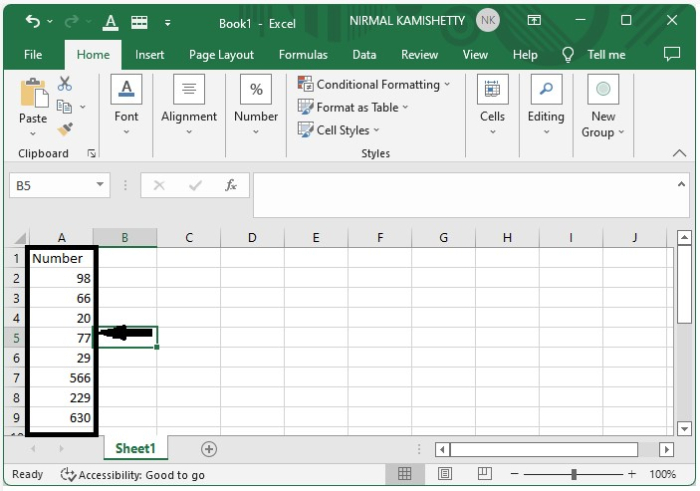Open the Cell Styles dropdown
700x491 pixels.
(340, 130)
